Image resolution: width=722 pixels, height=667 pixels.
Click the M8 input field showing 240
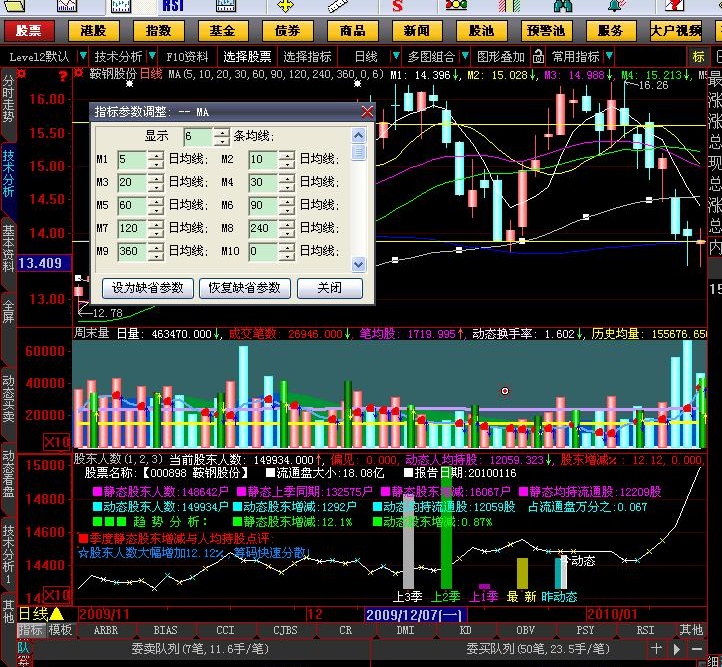click(x=263, y=228)
